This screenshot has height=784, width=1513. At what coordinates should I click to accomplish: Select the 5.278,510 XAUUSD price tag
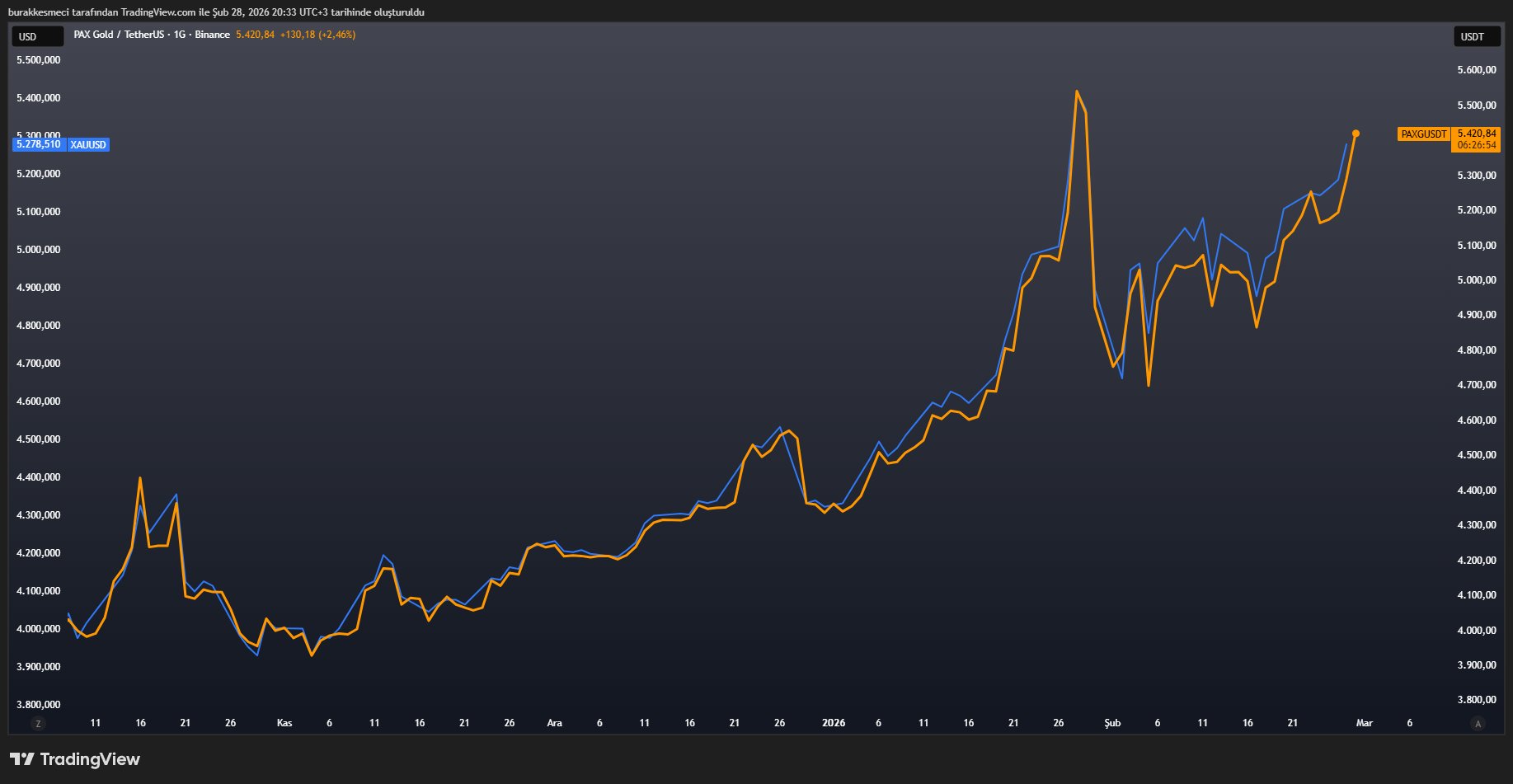tap(38, 144)
